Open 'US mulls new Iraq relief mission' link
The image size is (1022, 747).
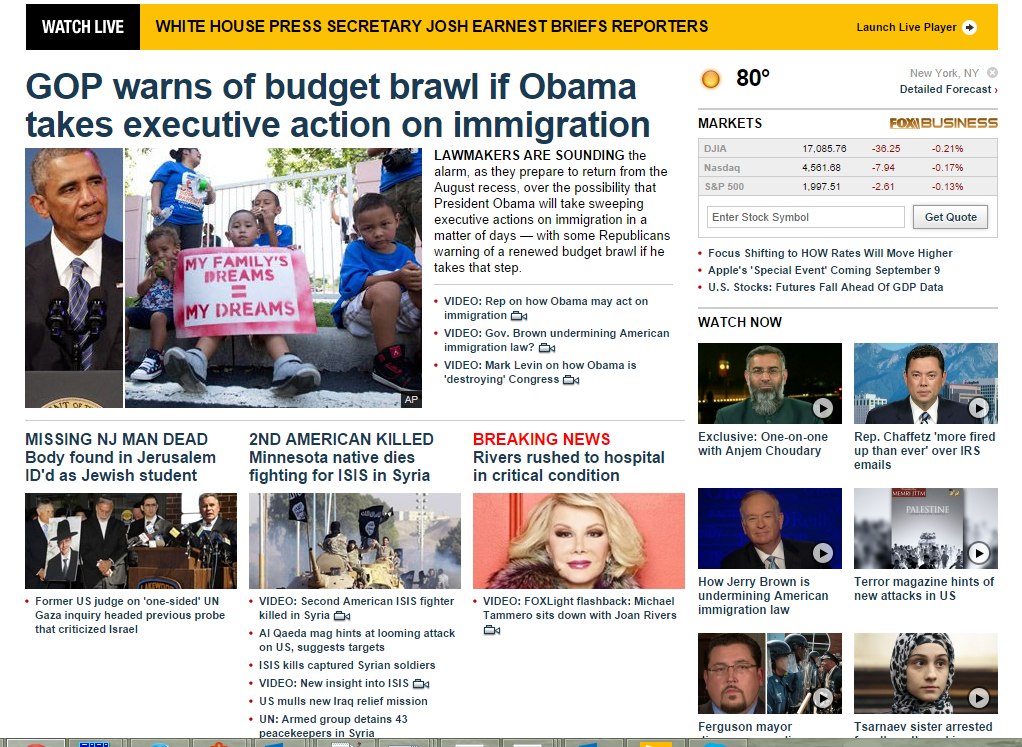[x=343, y=701]
